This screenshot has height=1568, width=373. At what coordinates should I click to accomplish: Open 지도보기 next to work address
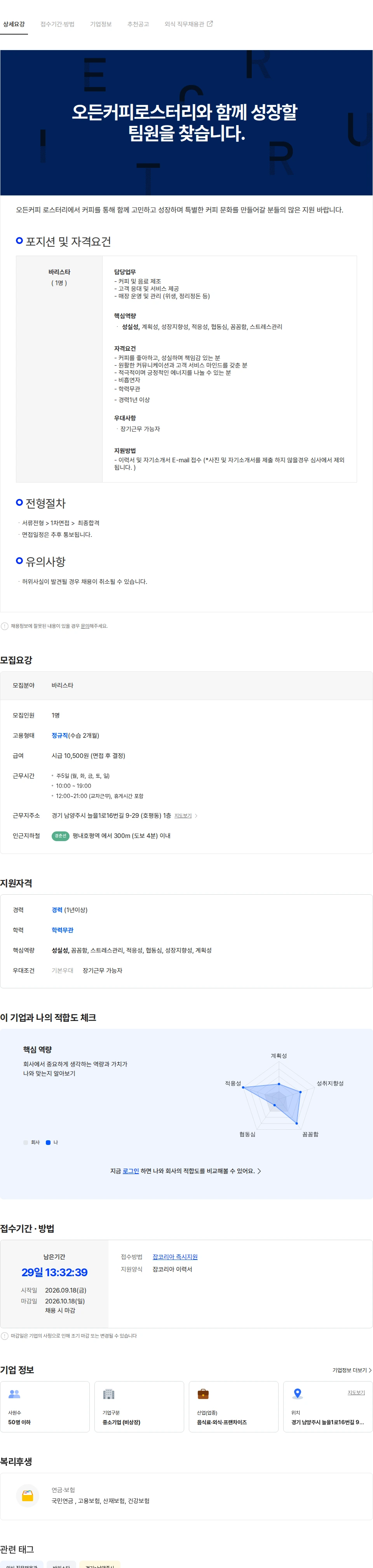point(183,815)
